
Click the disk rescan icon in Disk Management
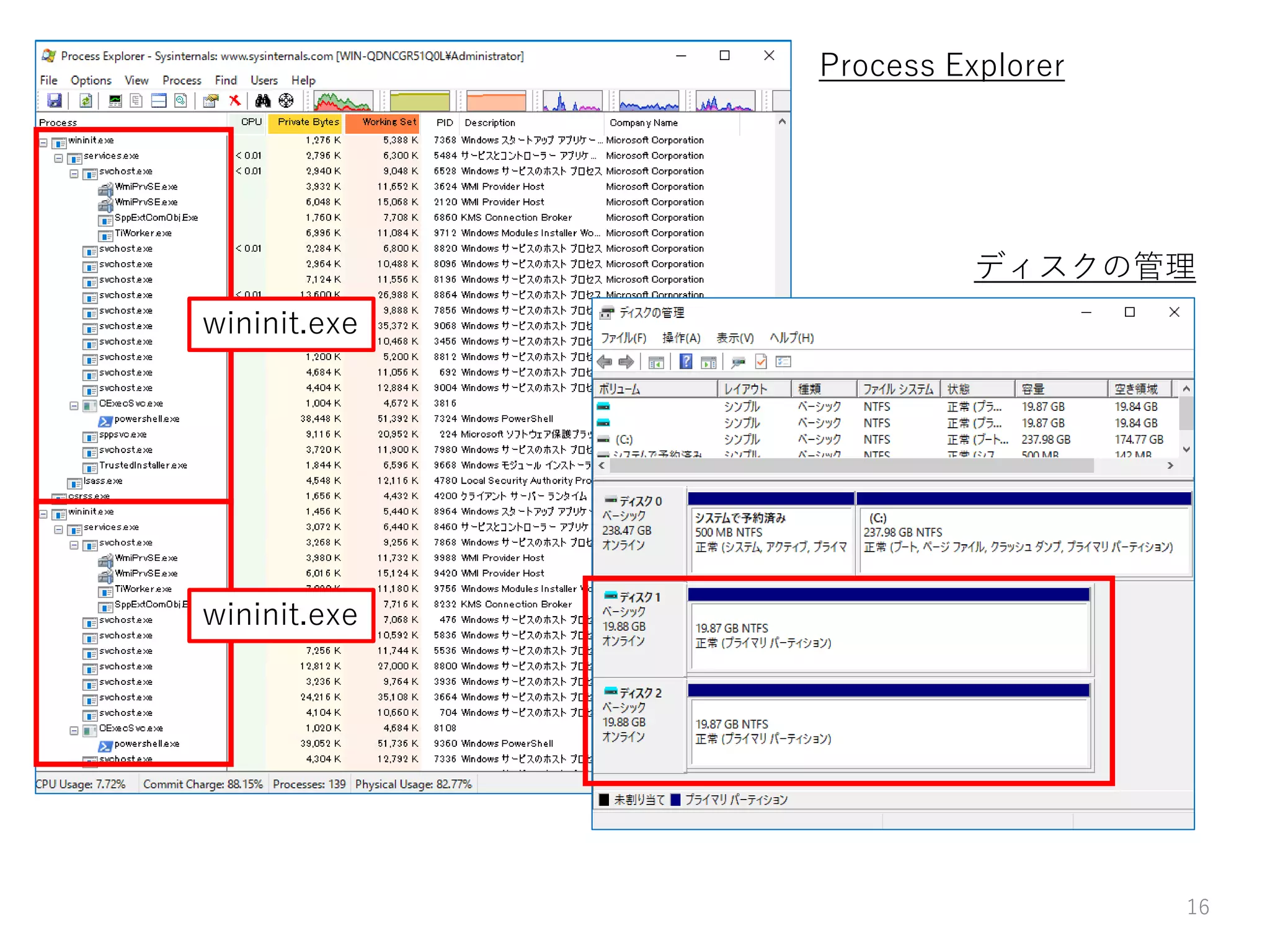point(738,362)
